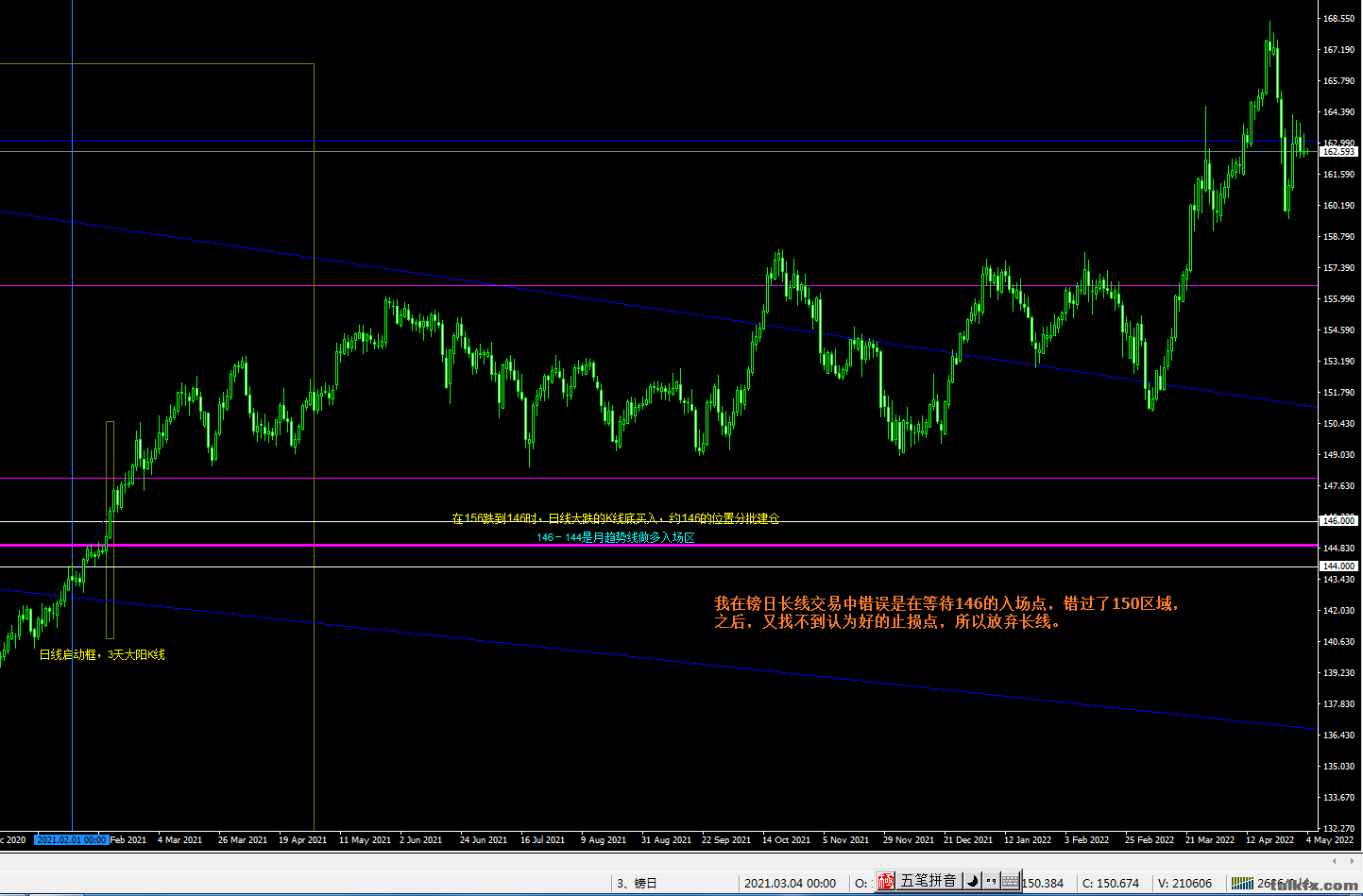The width and height of the screenshot is (1363, 896).
Task: Select the 日线启动框，3天大阳K线 label
Action: tap(102, 654)
